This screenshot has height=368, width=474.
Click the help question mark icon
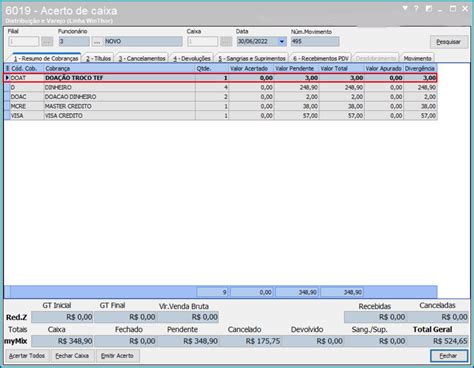(x=416, y=9)
